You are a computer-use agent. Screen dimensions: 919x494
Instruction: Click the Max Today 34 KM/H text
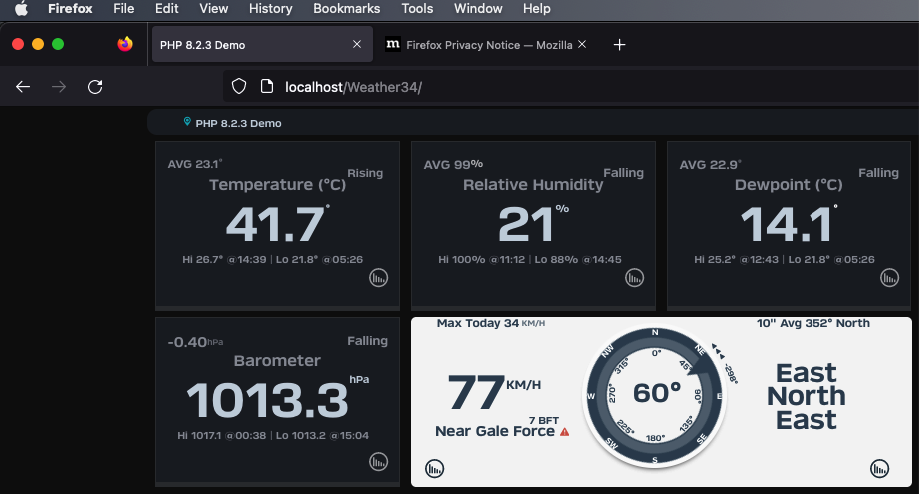(x=491, y=323)
